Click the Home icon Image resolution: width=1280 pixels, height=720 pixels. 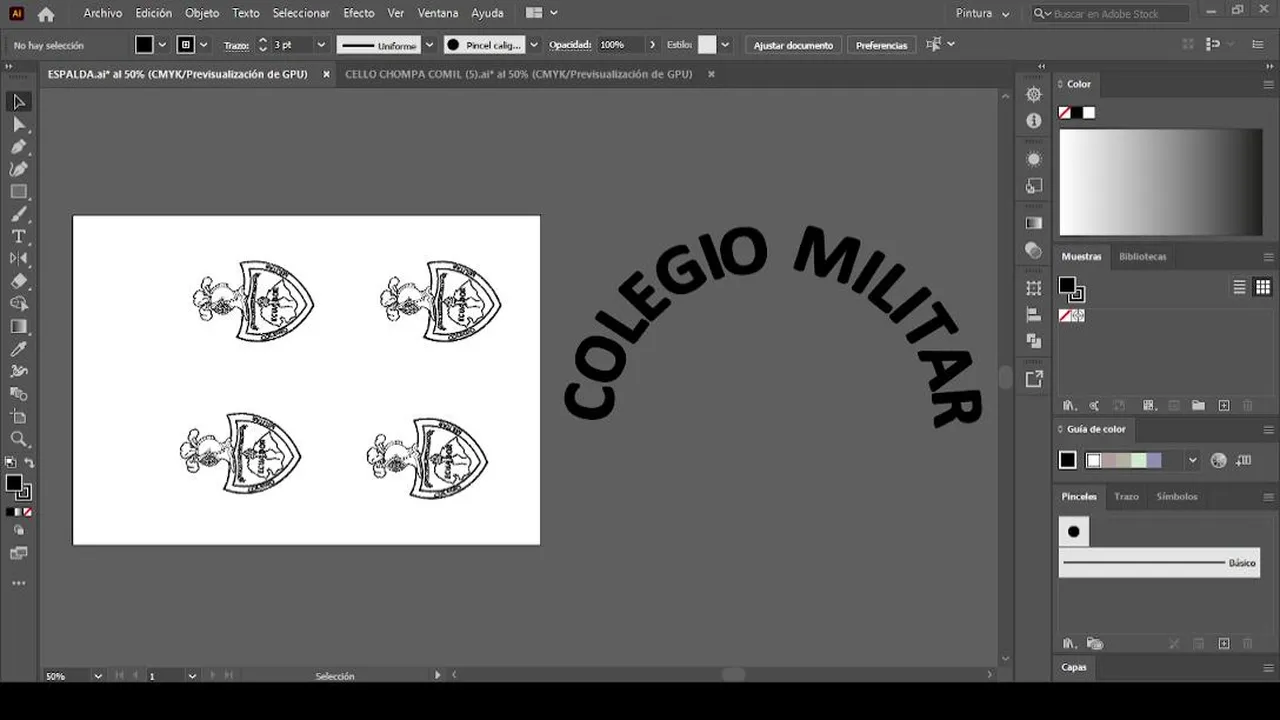(46, 14)
